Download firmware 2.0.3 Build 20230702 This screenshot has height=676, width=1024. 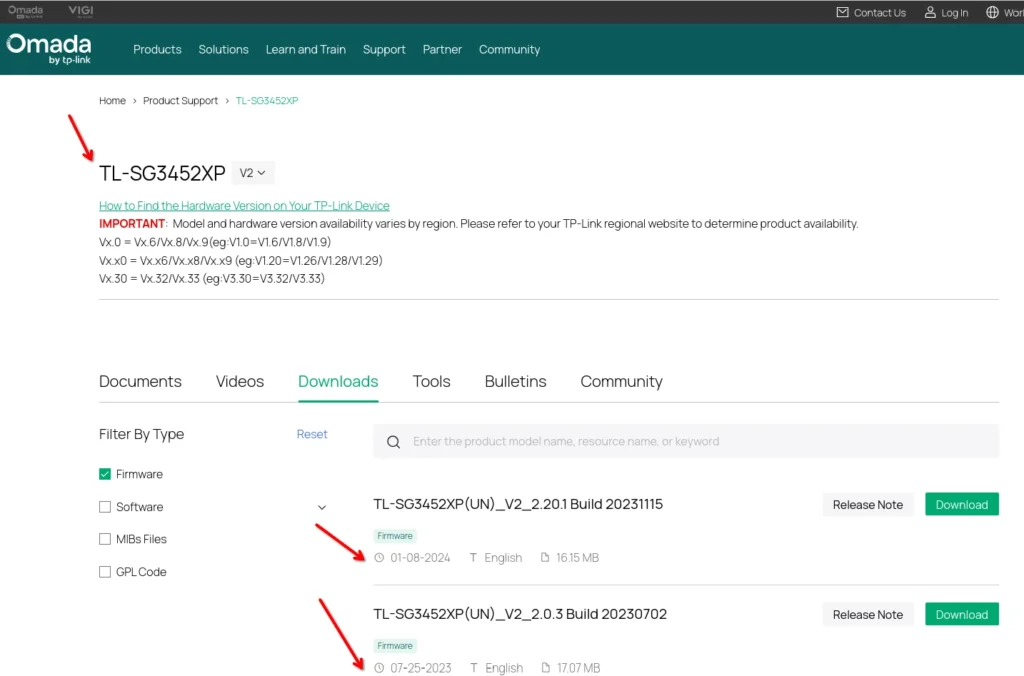pos(961,615)
